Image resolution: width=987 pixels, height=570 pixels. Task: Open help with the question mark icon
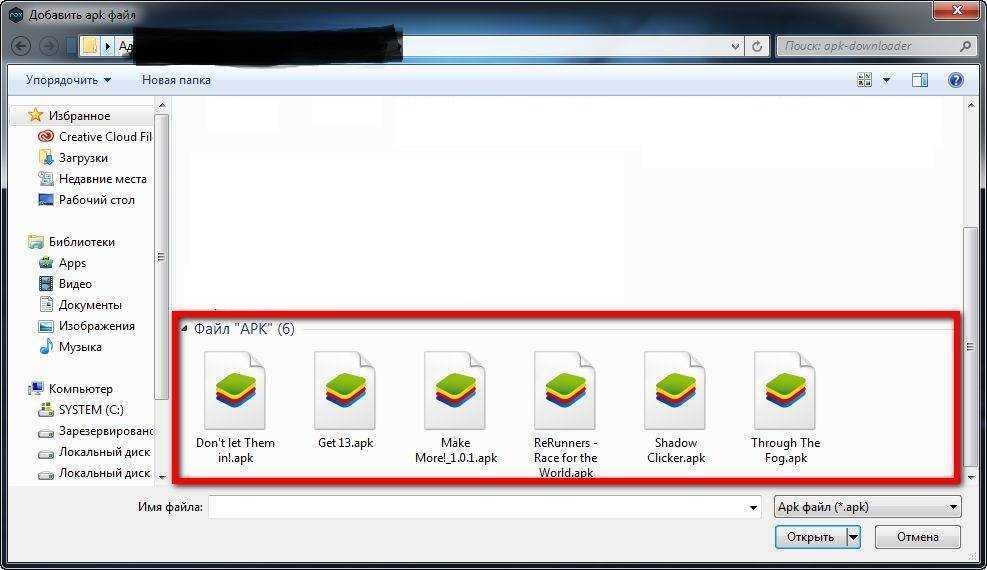click(x=956, y=80)
